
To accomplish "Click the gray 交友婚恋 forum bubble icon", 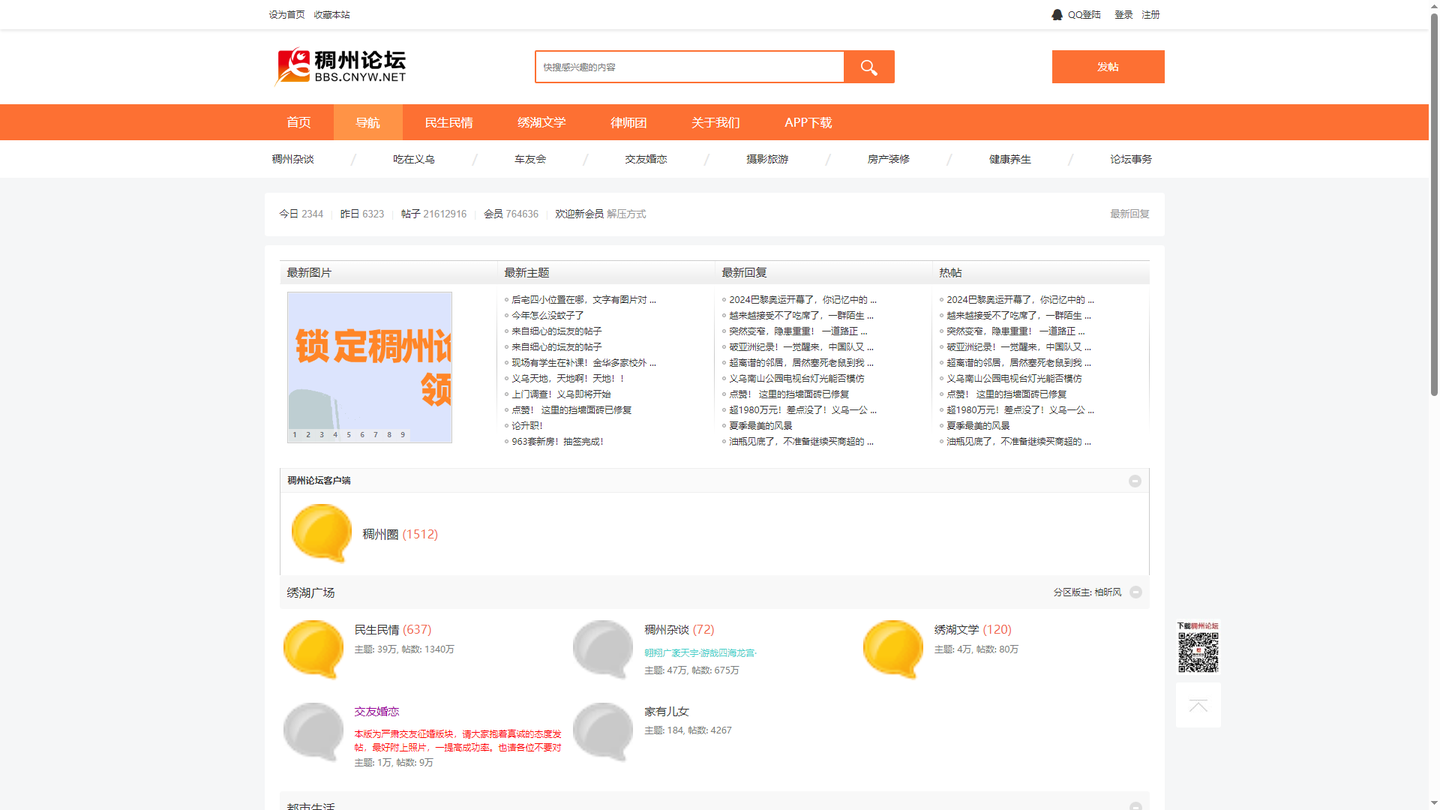I will pos(314,731).
